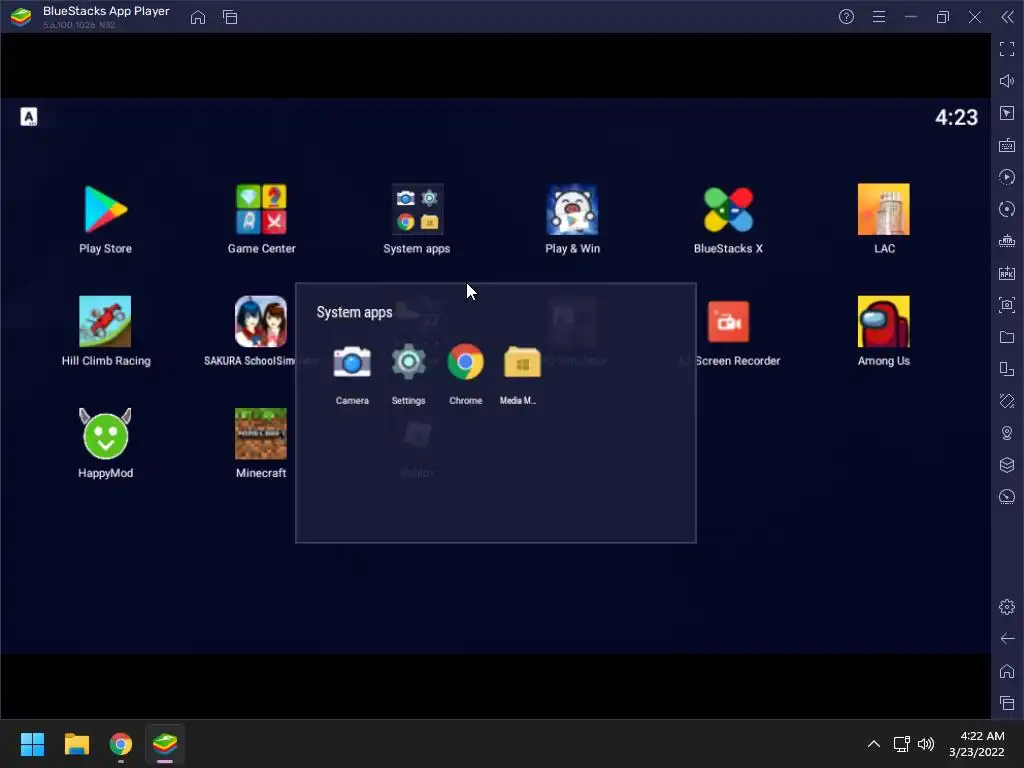Open the LAC game icon
This screenshot has height=768, width=1024.
(884, 210)
